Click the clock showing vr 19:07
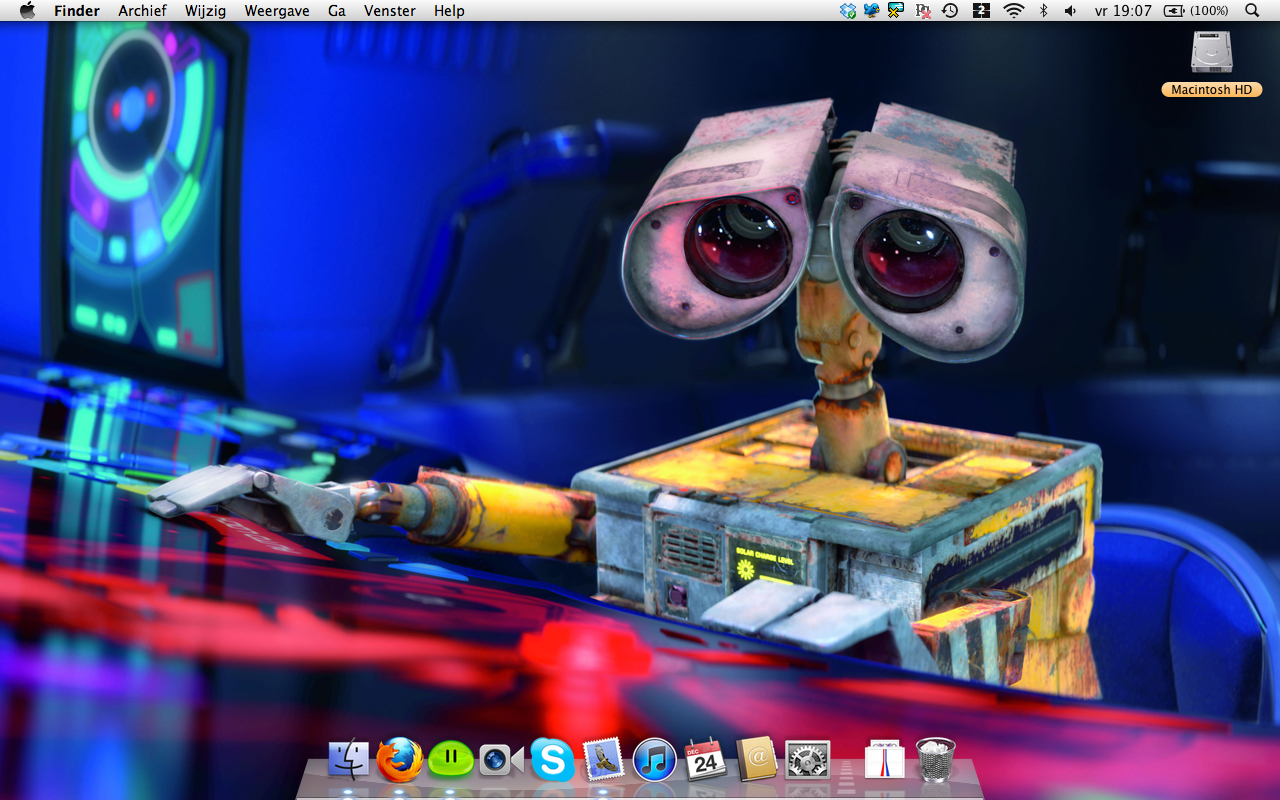Screen dimensions: 1280x800 (1123, 11)
